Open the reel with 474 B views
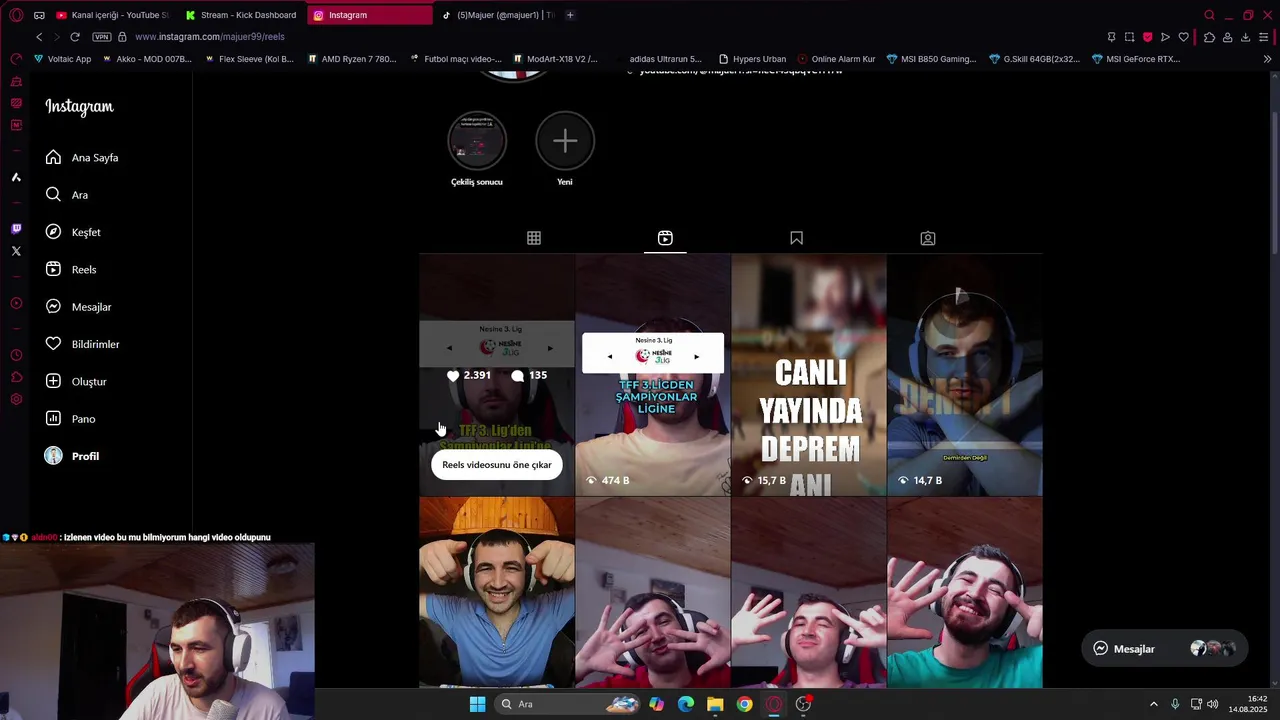The width and height of the screenshot is (1280, 720). (653, 375)
